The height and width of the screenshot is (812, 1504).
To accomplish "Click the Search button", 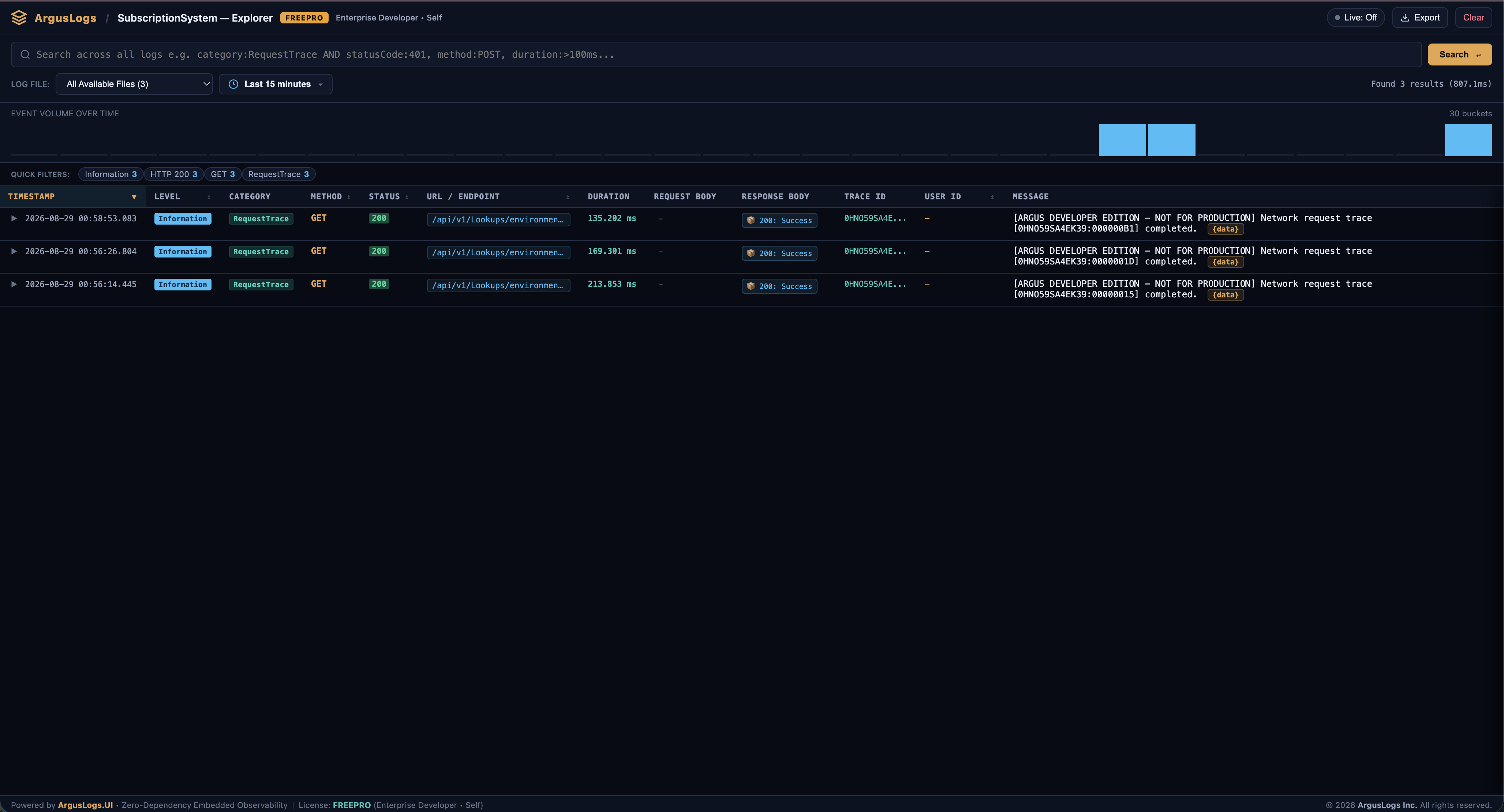I will (1460, 54).
